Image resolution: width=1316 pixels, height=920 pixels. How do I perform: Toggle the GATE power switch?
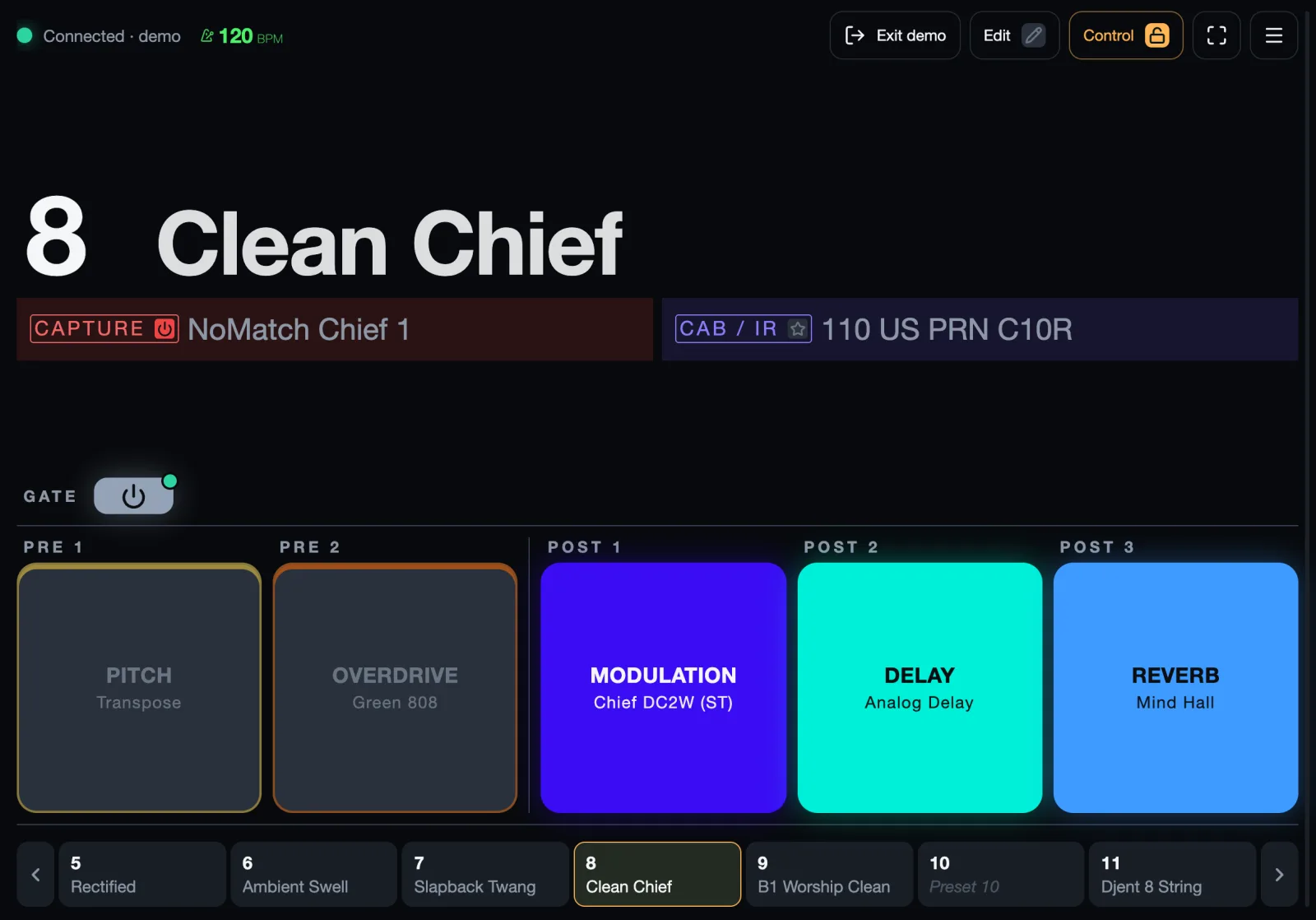pos(133,495)
